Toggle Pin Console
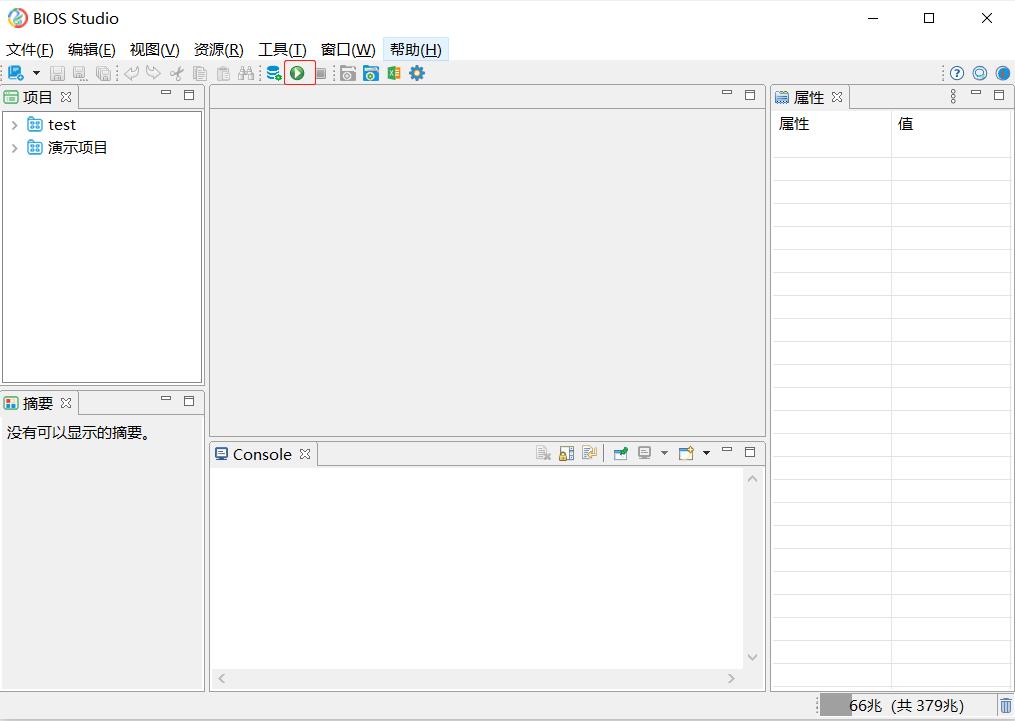Image resolution: width=1015 pixels, height=721 pixels. 621,453
